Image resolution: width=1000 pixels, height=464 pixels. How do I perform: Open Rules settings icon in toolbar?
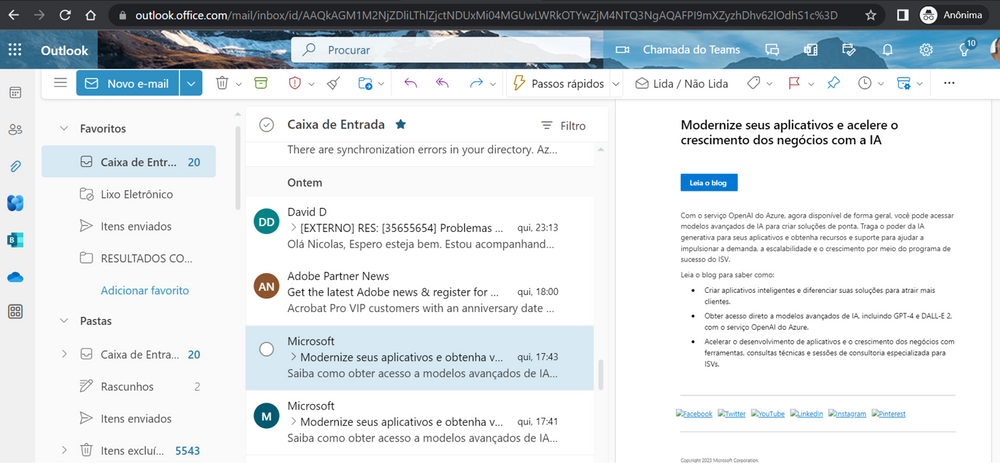click(904, 83)
